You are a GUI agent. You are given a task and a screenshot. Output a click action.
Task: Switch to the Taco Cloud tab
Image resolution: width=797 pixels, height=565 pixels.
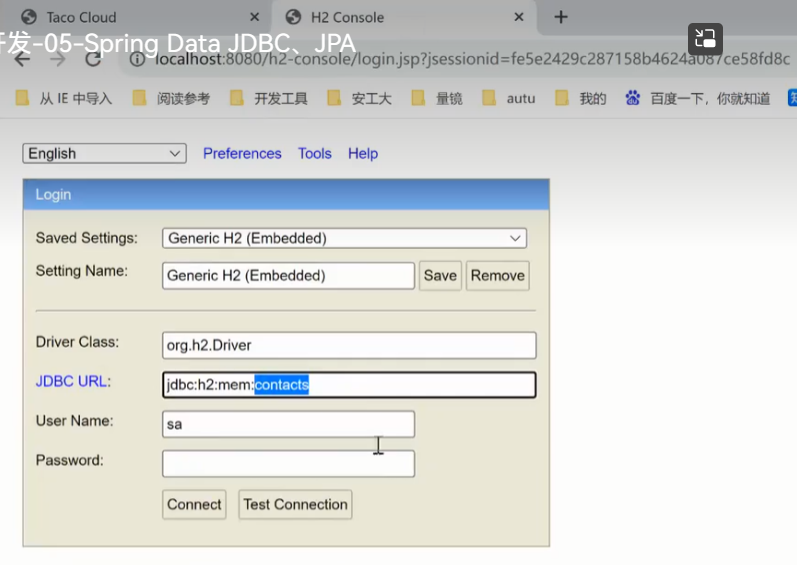click(82, 17)
